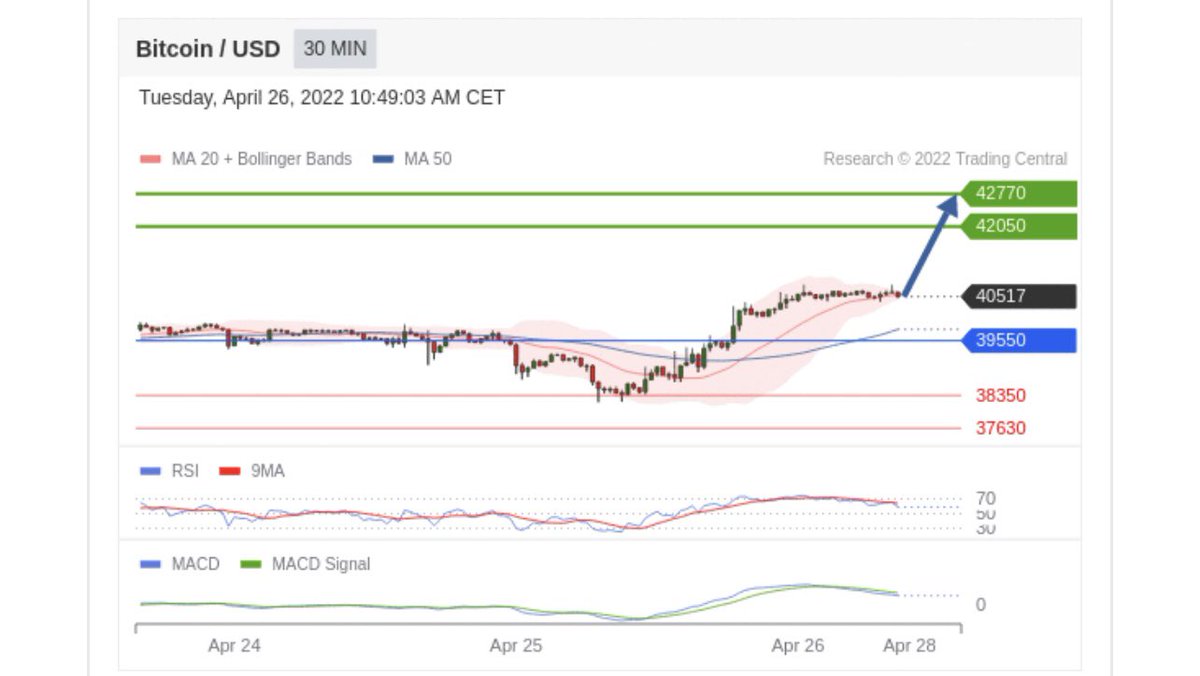Click the pink MA 20 legend swatch
The image size is (1200, 676).
[150, 159]
